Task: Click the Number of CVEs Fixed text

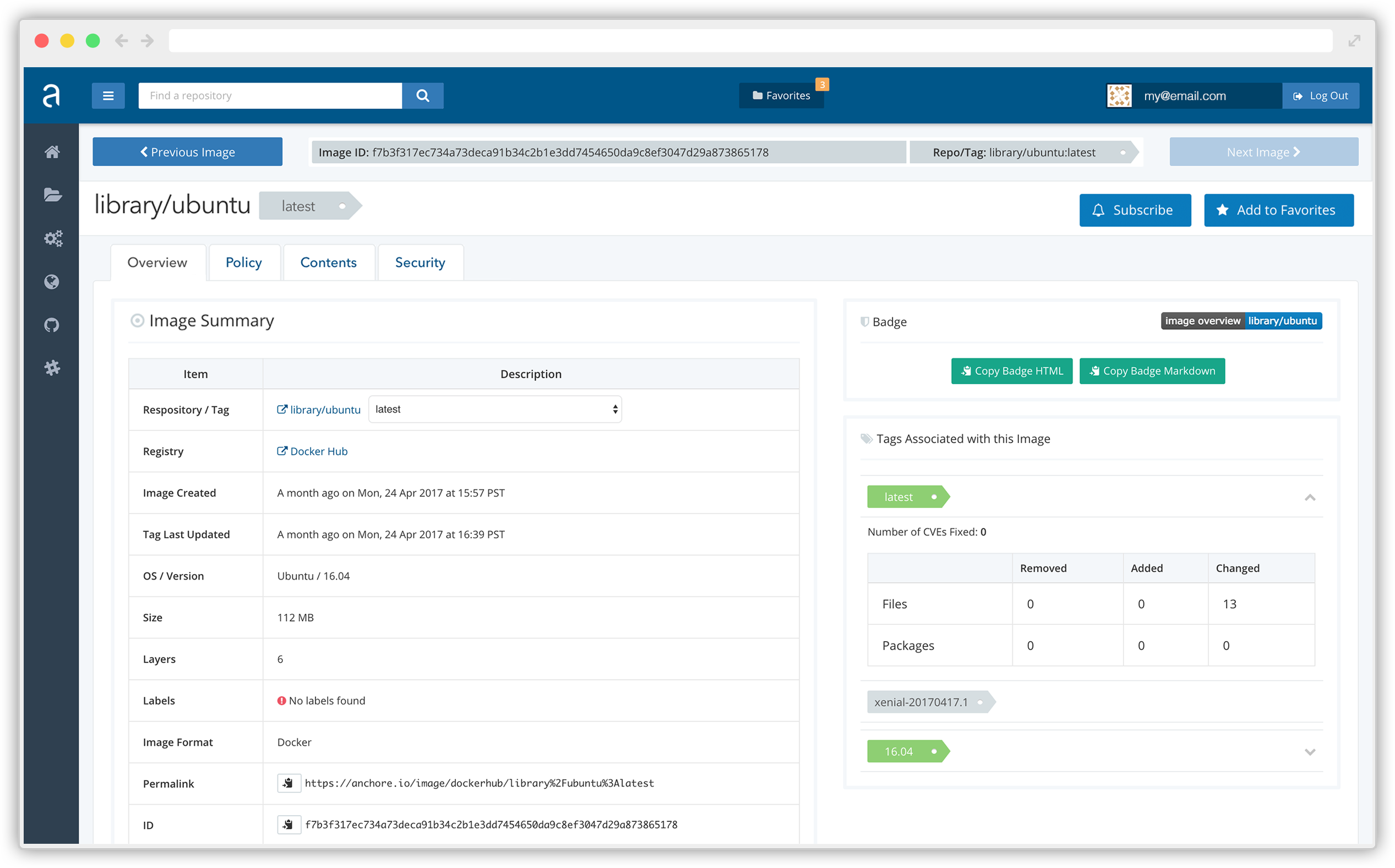Action: click(x=927, y=532)
